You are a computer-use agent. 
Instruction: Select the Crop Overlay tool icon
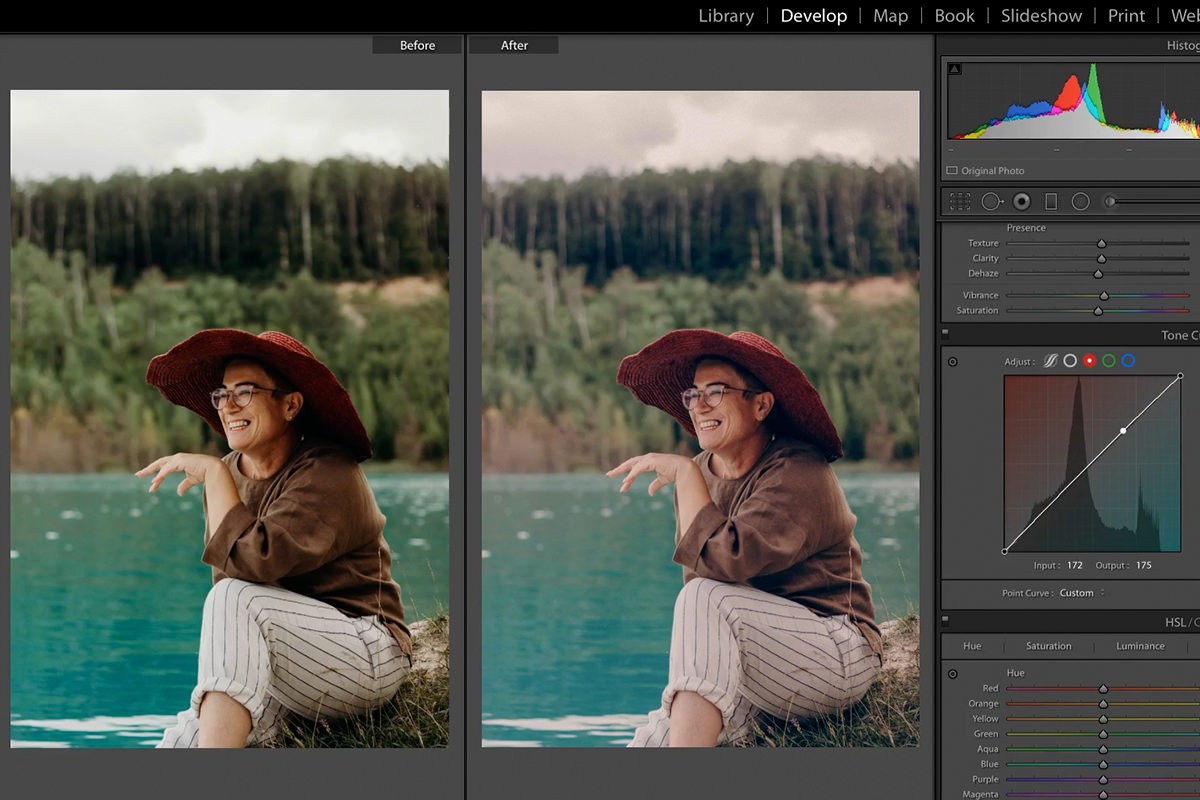(960, 201)
